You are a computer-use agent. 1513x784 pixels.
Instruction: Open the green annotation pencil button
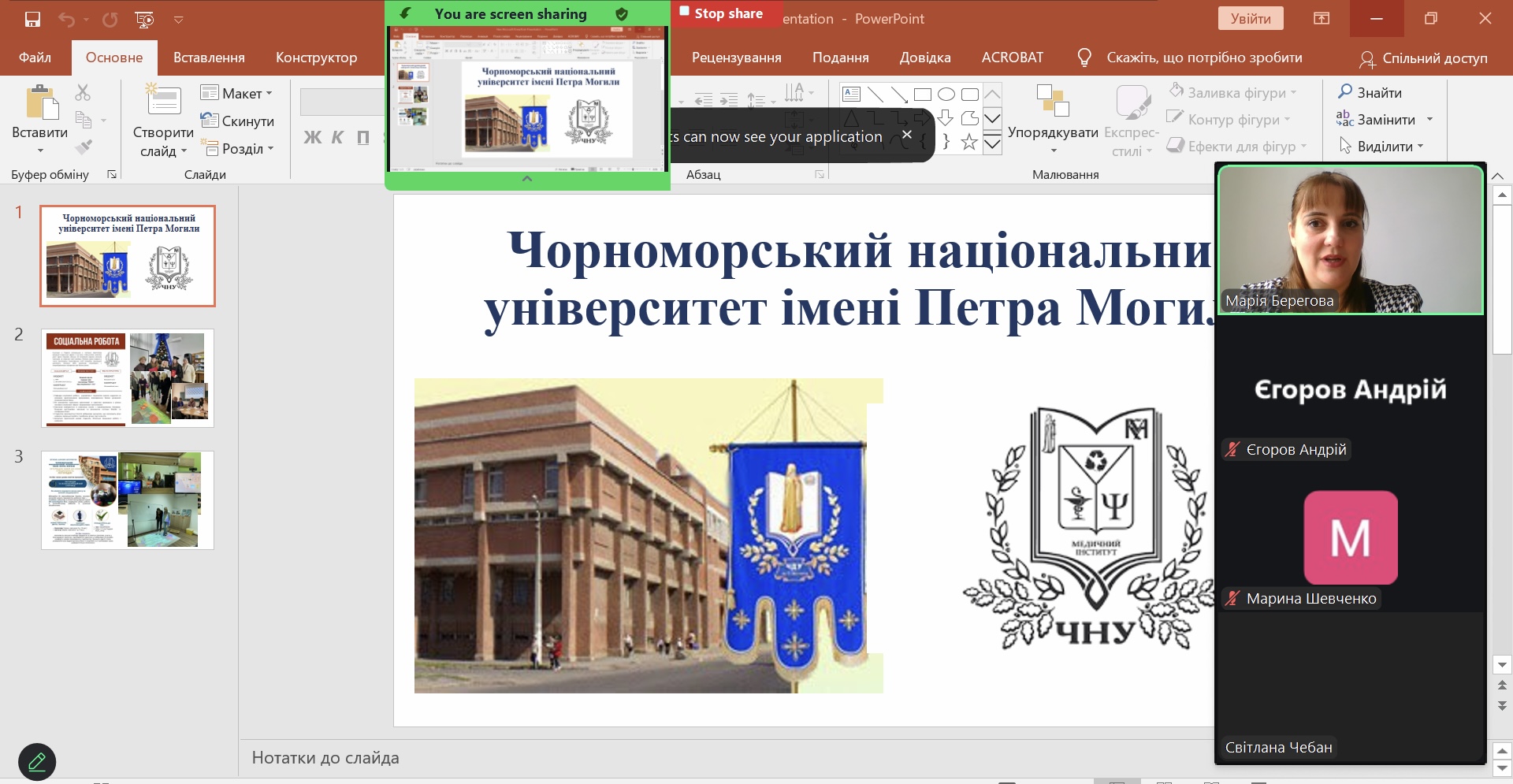point(37,761)
